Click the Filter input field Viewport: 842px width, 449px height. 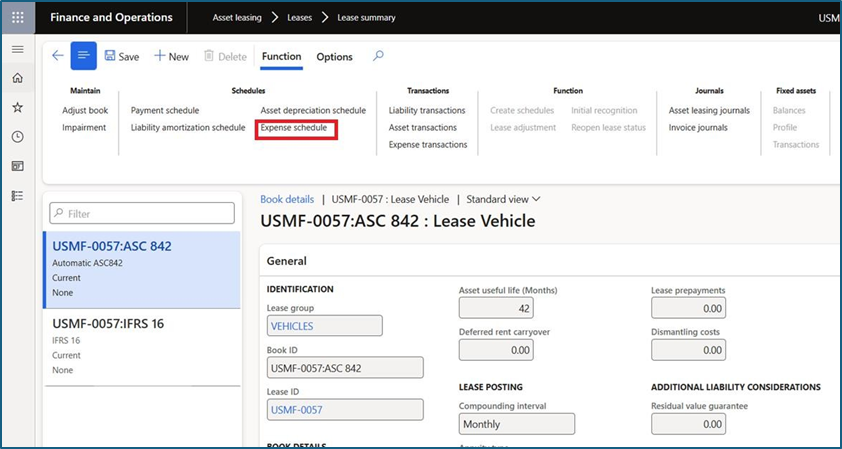142,213
